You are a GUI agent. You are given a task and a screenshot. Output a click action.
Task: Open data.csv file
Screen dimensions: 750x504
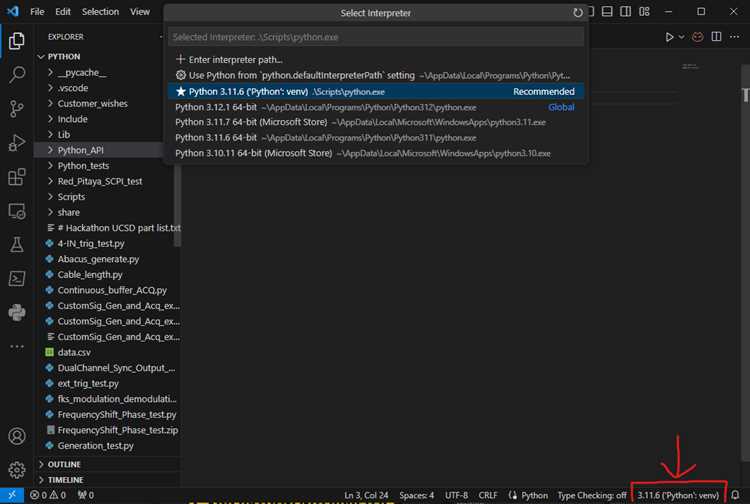point(74,352)
